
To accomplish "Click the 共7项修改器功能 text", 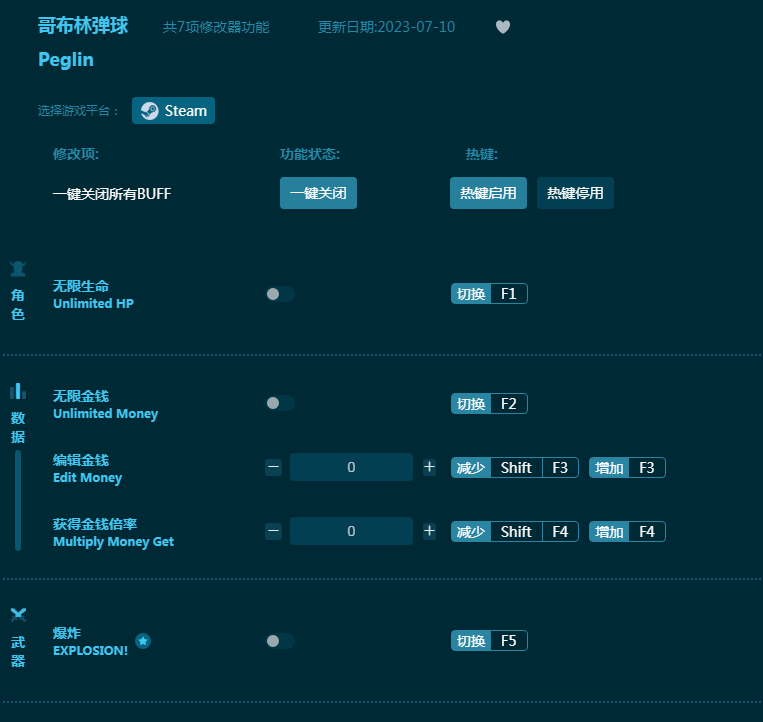I will click(216, 27).
